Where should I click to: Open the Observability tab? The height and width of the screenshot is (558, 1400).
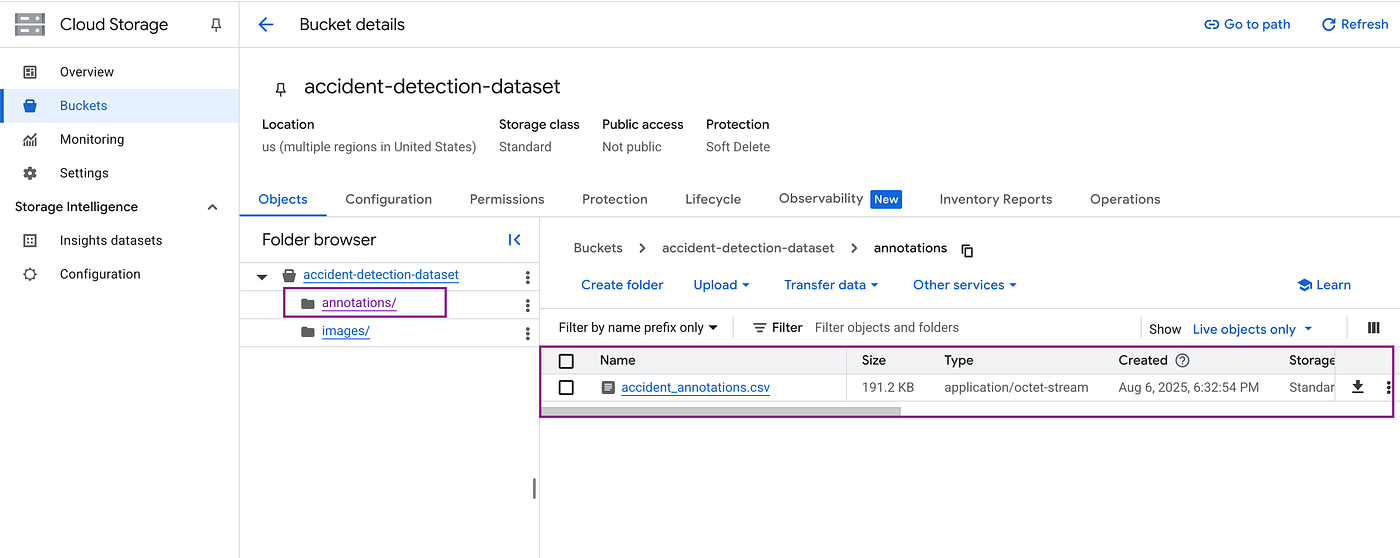840,199
